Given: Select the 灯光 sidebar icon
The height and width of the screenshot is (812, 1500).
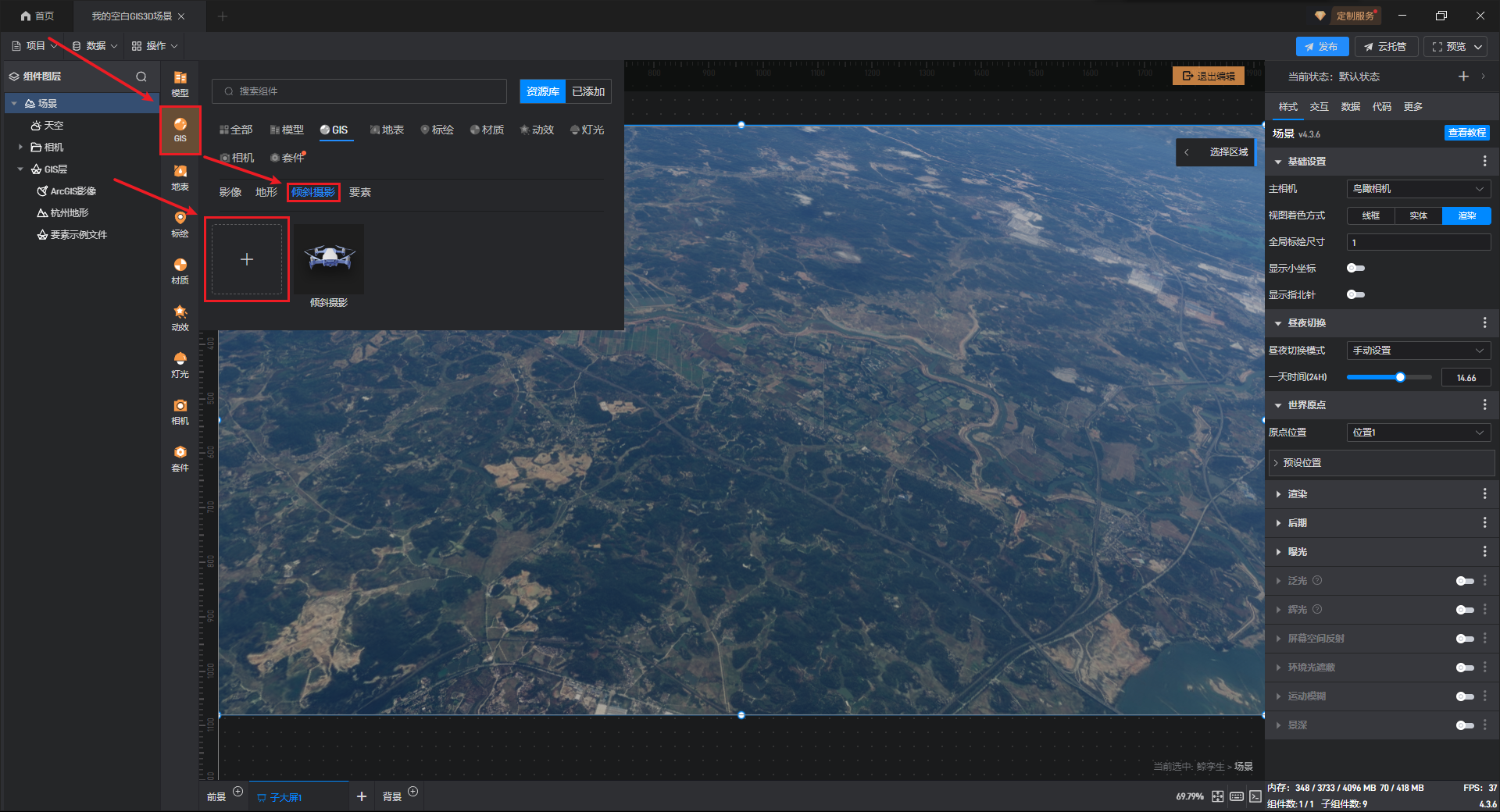Looking at the screenshot, I should pos(180,364).
